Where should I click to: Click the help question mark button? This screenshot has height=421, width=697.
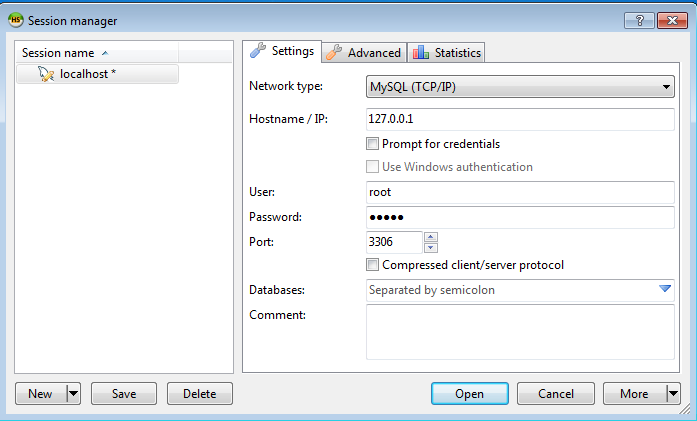point(639,20)
